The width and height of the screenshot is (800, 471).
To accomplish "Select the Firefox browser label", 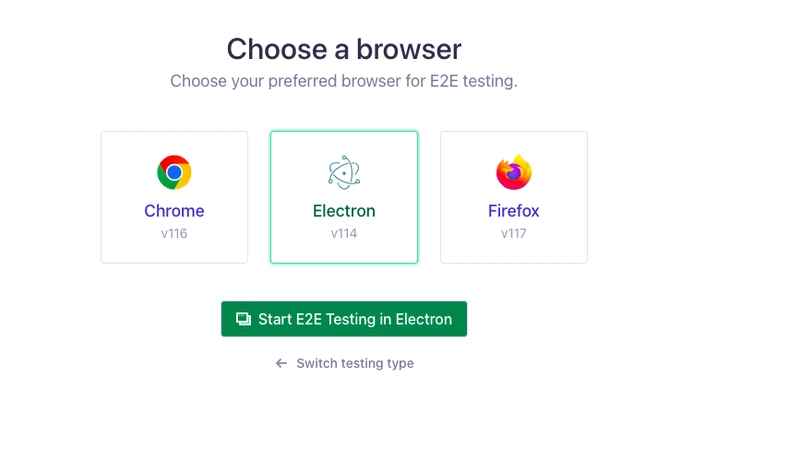I will pyautogui.click(x=514, y=211).
